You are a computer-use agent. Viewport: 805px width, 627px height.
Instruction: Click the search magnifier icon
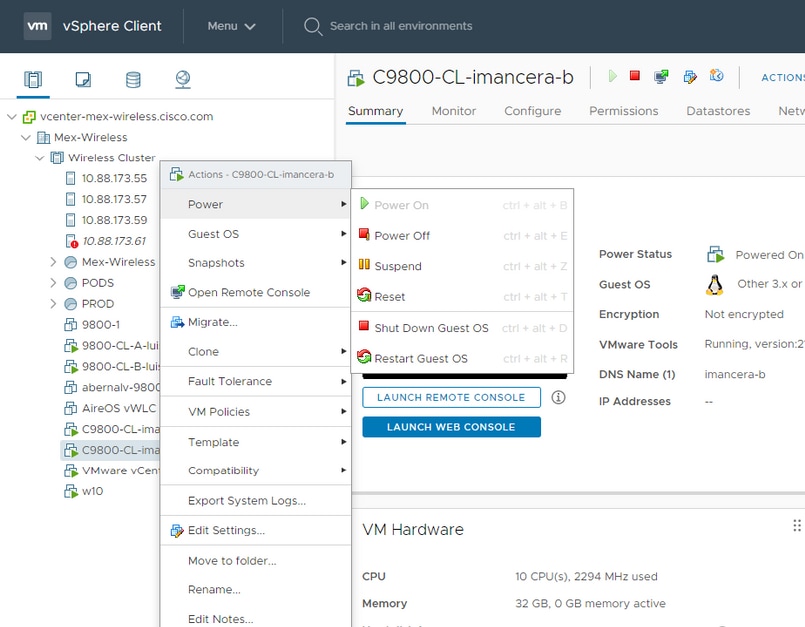coord(313,26)
